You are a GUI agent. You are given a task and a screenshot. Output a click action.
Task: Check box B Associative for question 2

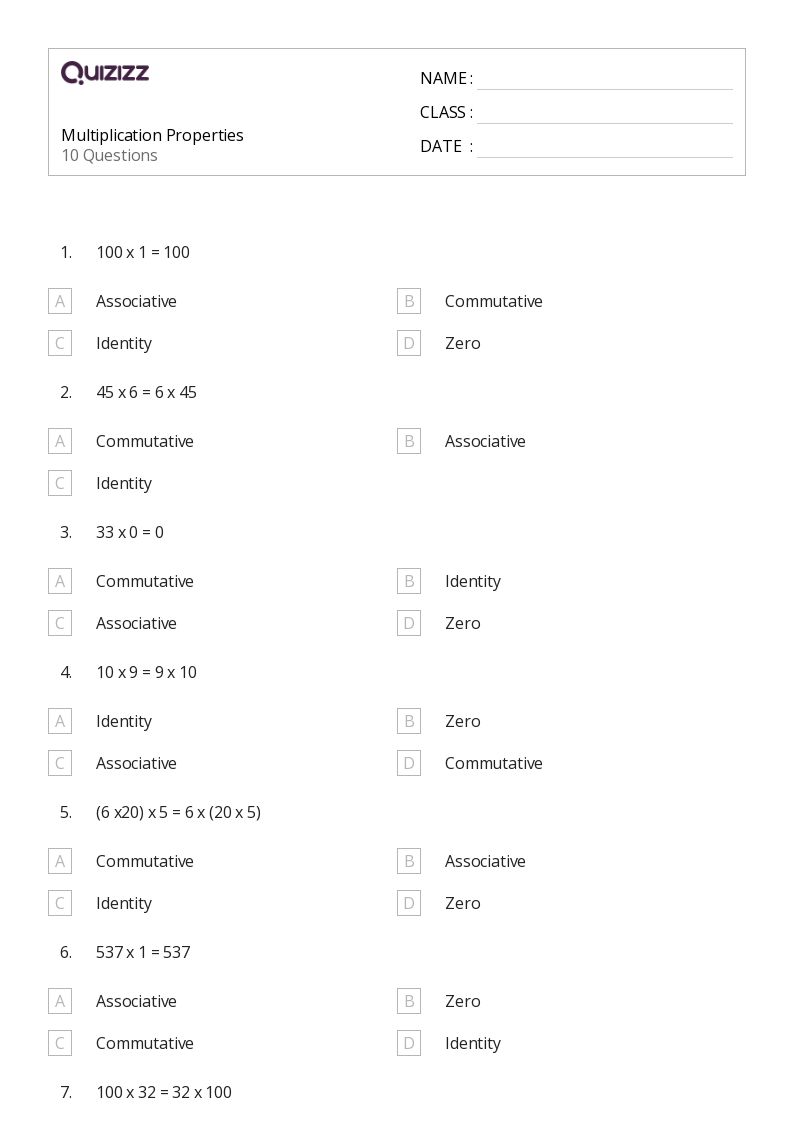(x=409, y=441)
